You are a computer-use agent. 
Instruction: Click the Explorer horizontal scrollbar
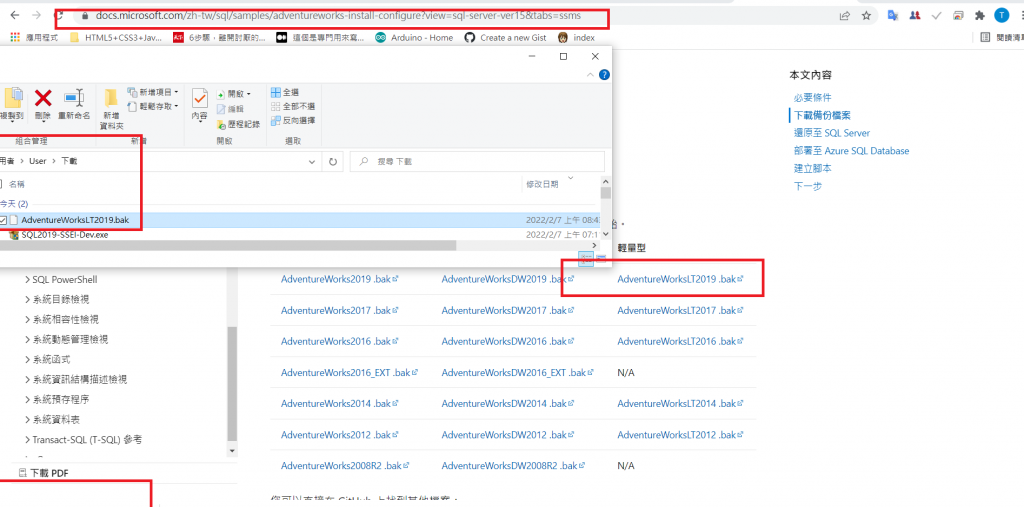point(228,245)
